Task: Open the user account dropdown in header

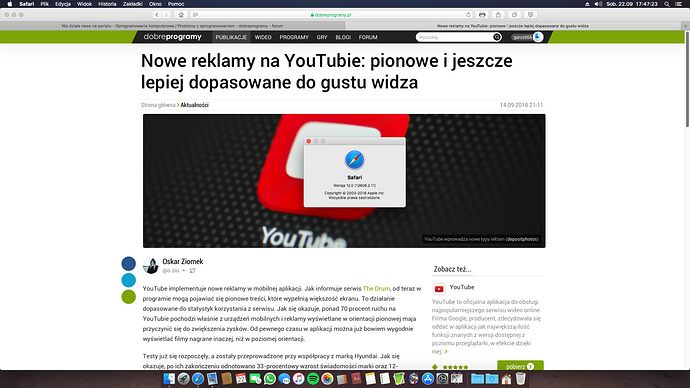Action: click(x=527, y=37)
